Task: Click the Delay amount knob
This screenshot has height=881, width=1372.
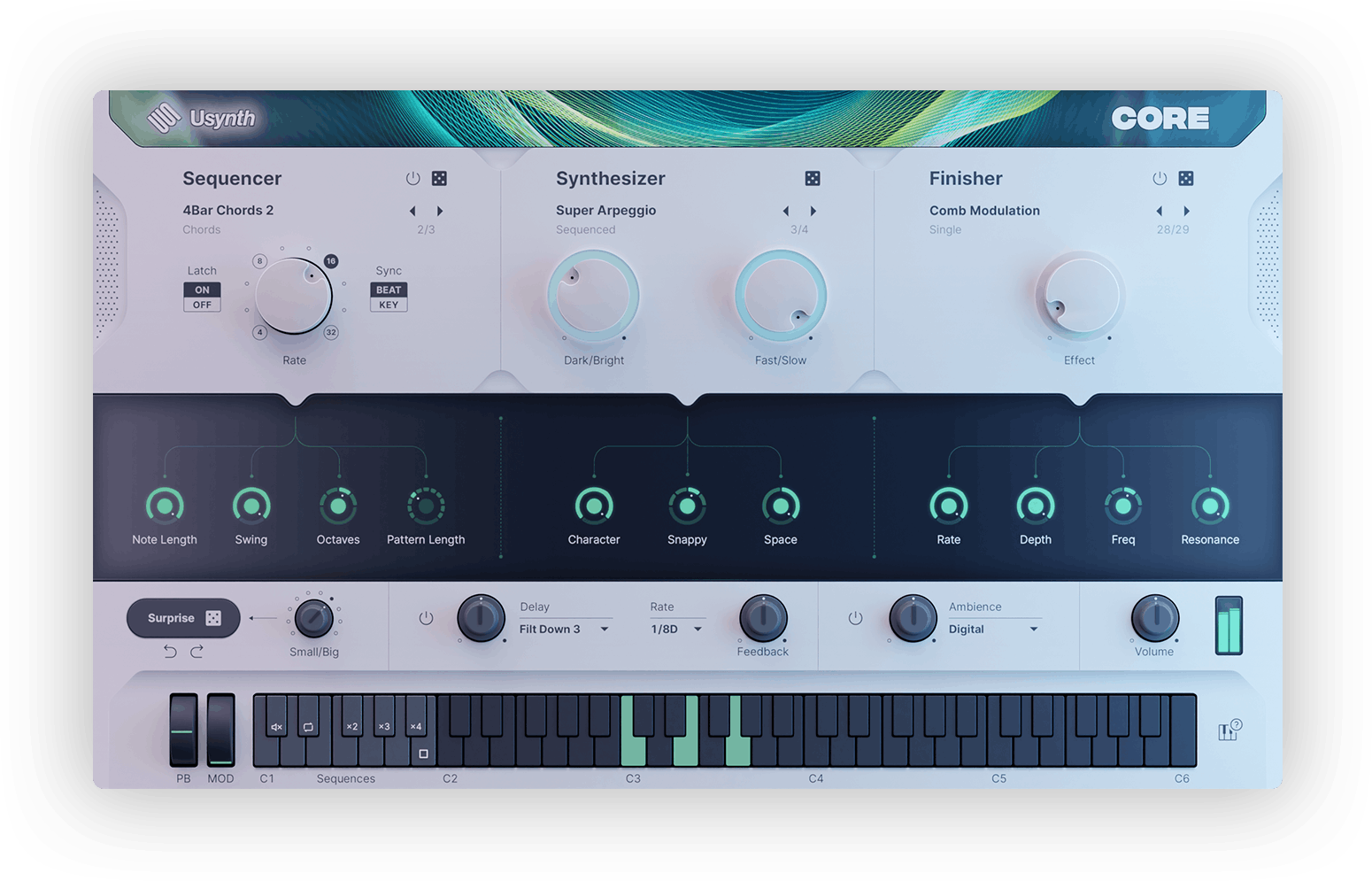Action: 481,618
